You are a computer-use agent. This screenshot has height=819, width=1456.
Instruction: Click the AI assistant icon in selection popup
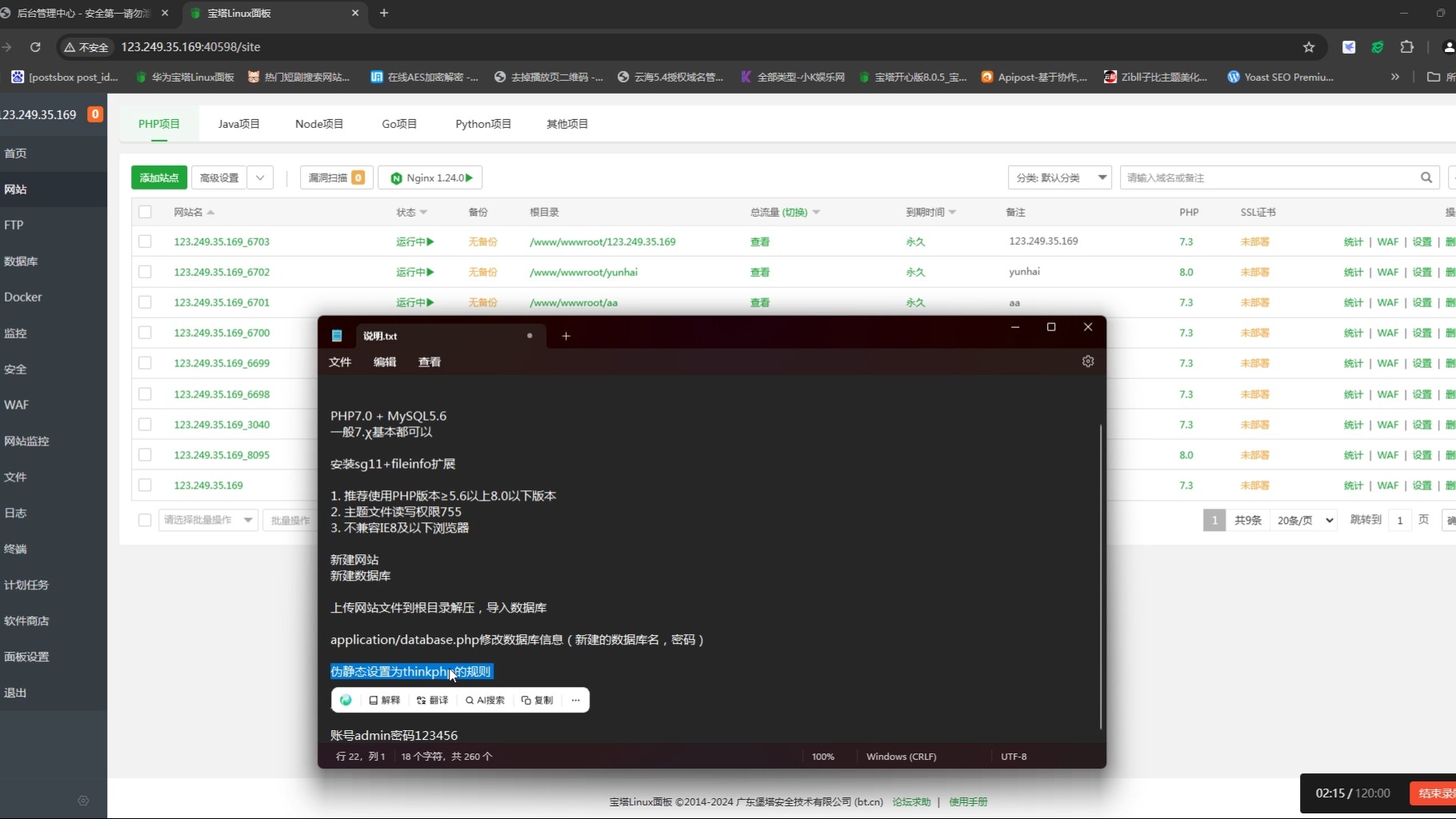(346, 700)
